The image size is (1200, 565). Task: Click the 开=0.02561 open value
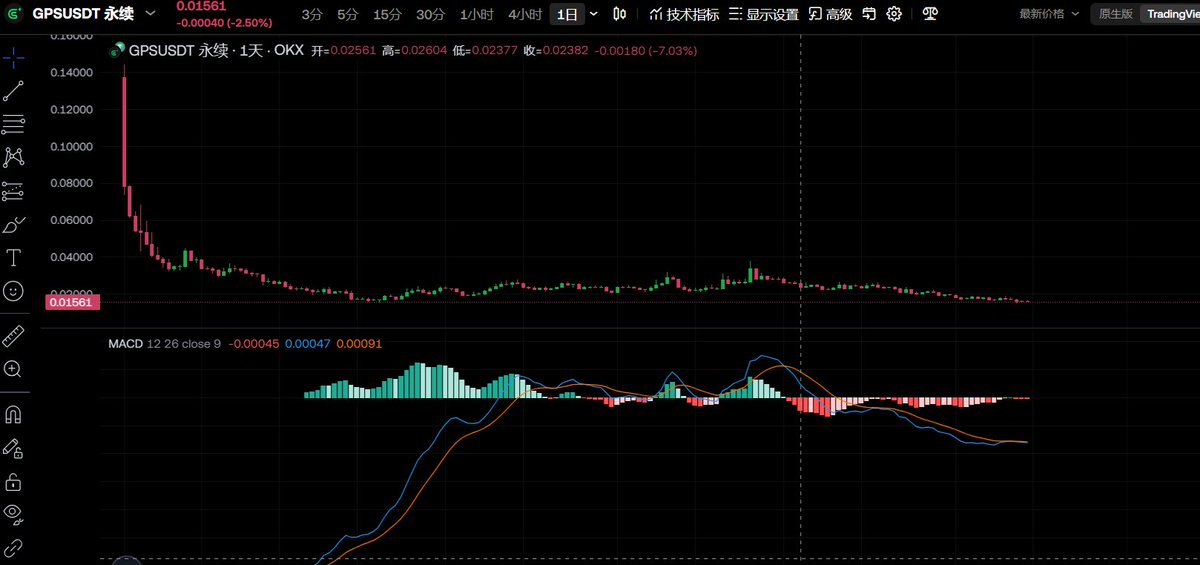click(x=342, y=50)
